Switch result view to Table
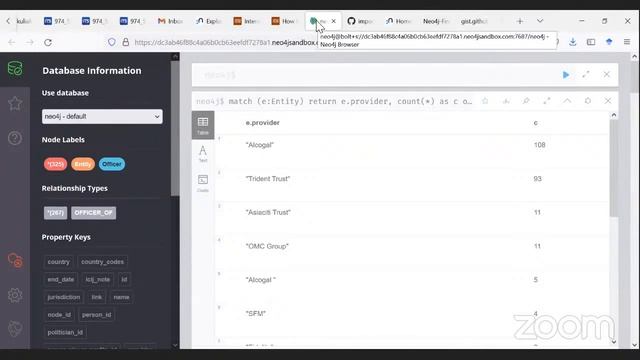 click(x=203, y=125)
